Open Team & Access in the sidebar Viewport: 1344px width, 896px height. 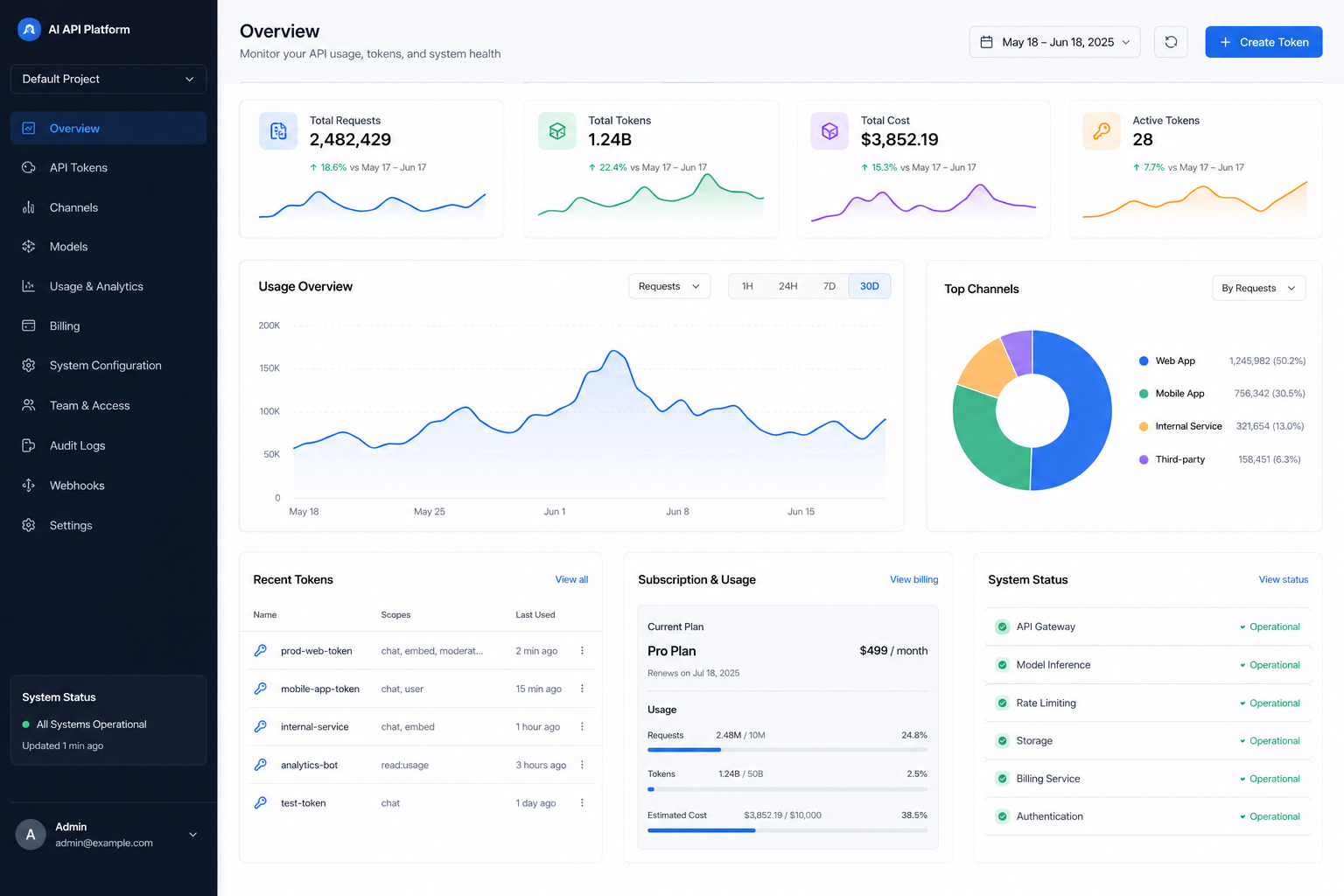point(108,405)
